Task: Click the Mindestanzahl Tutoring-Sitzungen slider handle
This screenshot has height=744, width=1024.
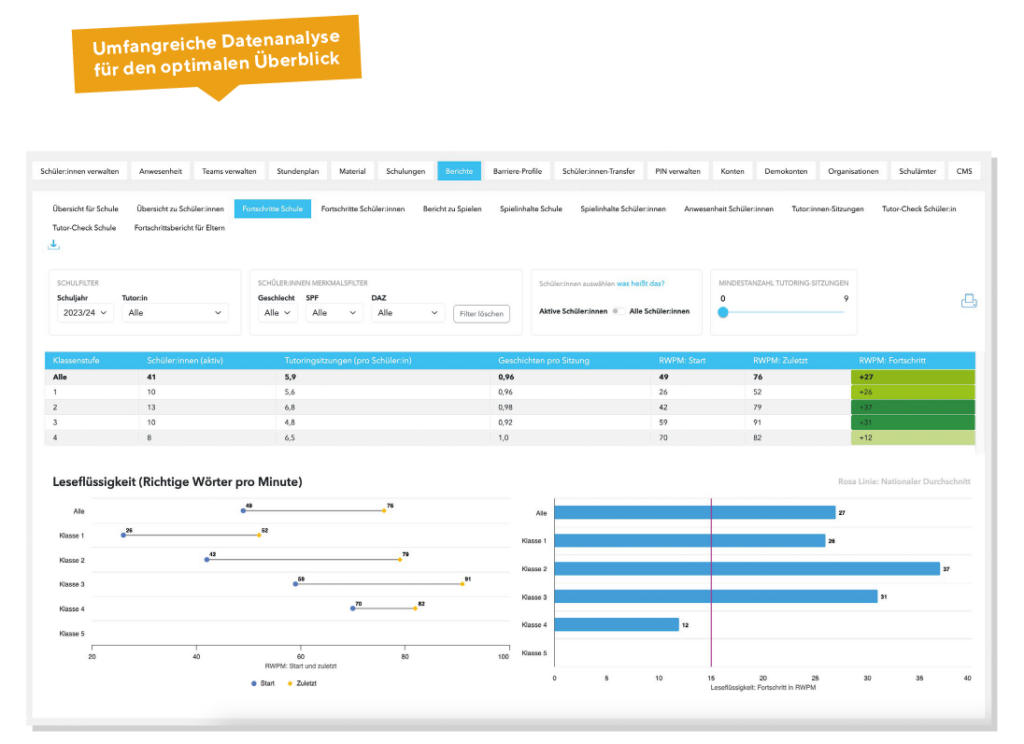Action: tap(723, 312)
